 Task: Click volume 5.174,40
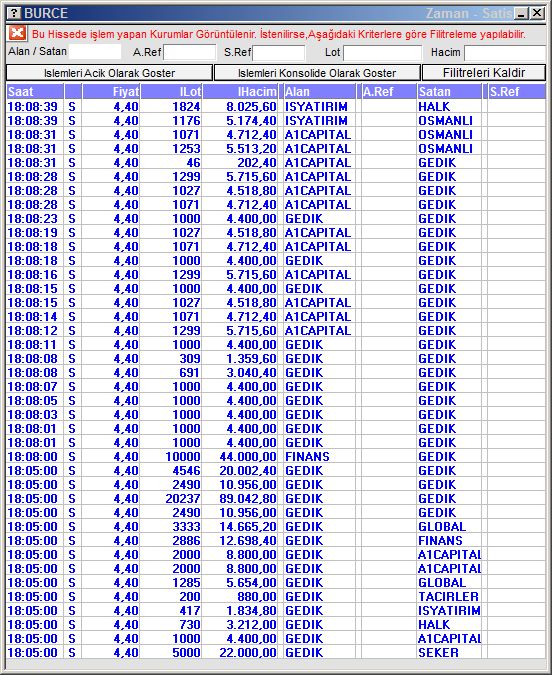[251, 121]
